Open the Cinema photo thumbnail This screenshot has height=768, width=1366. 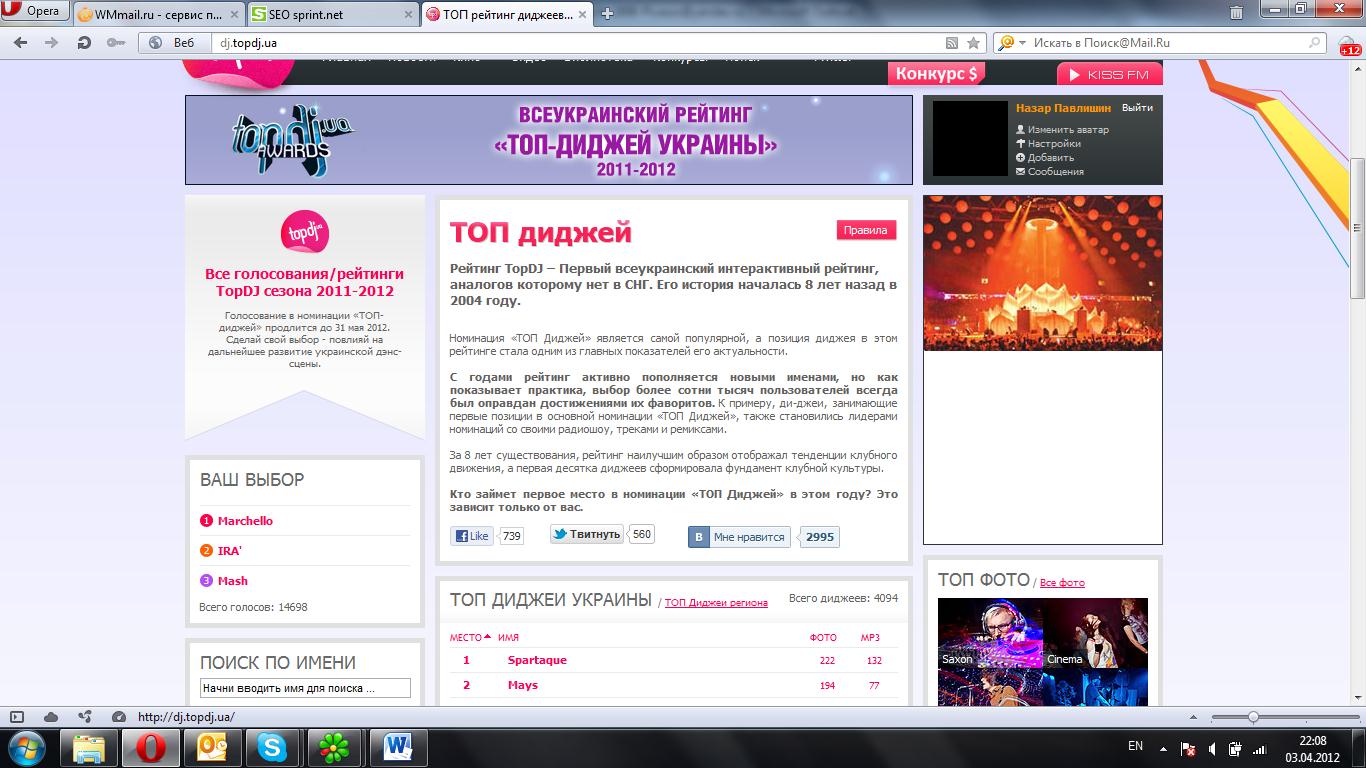click(1095, 633)
